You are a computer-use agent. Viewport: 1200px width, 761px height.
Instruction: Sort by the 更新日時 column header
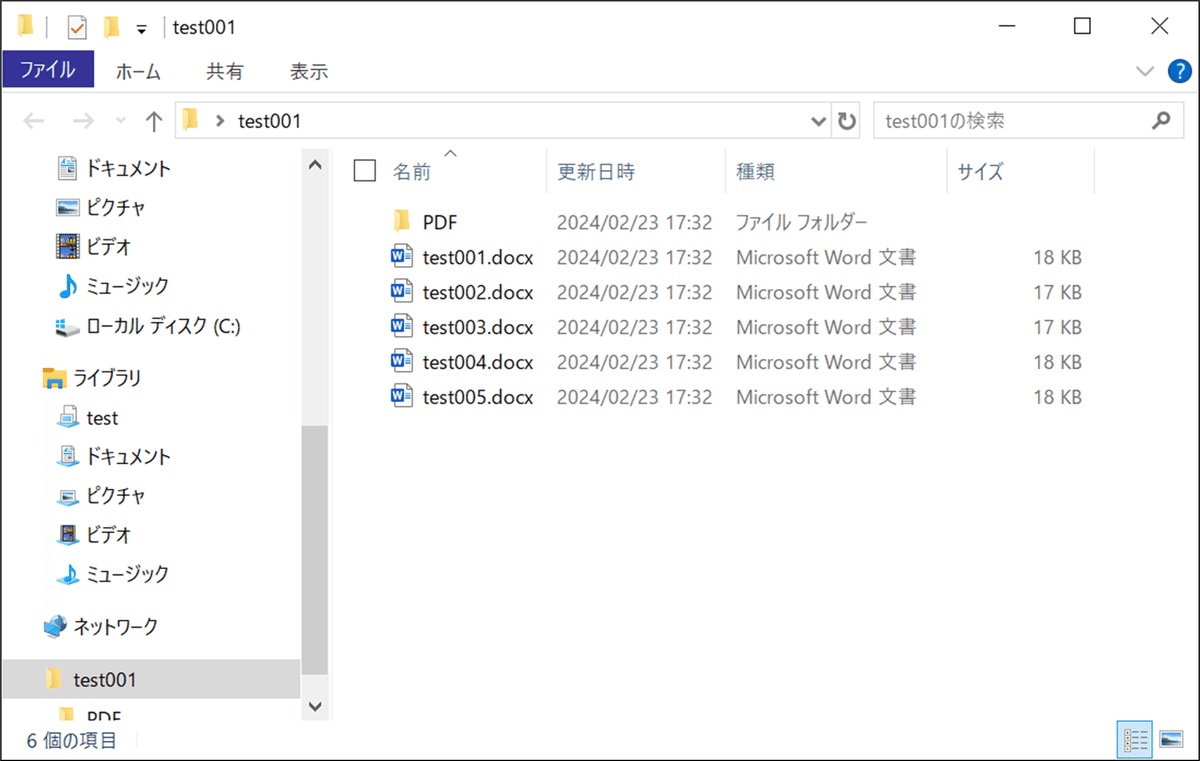596,171
